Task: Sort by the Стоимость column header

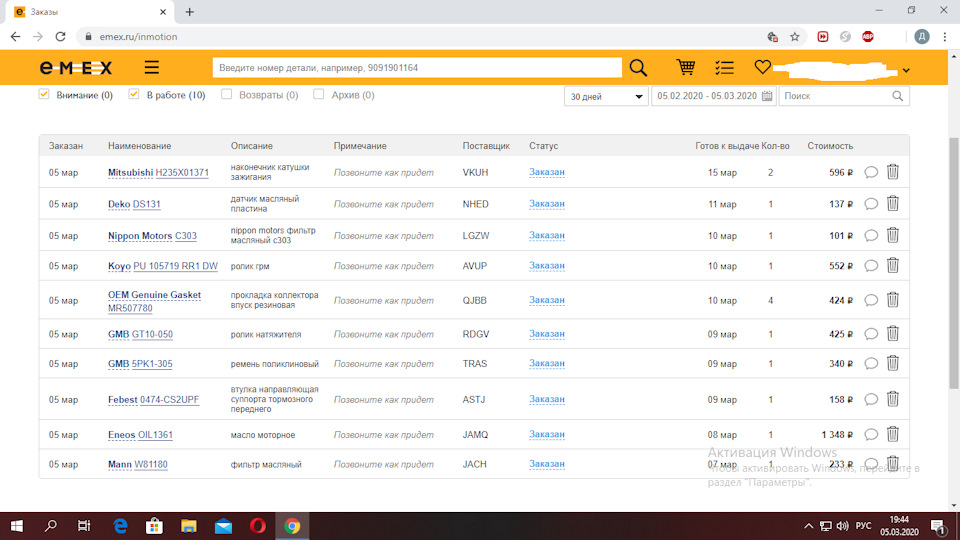Action: 830,146
